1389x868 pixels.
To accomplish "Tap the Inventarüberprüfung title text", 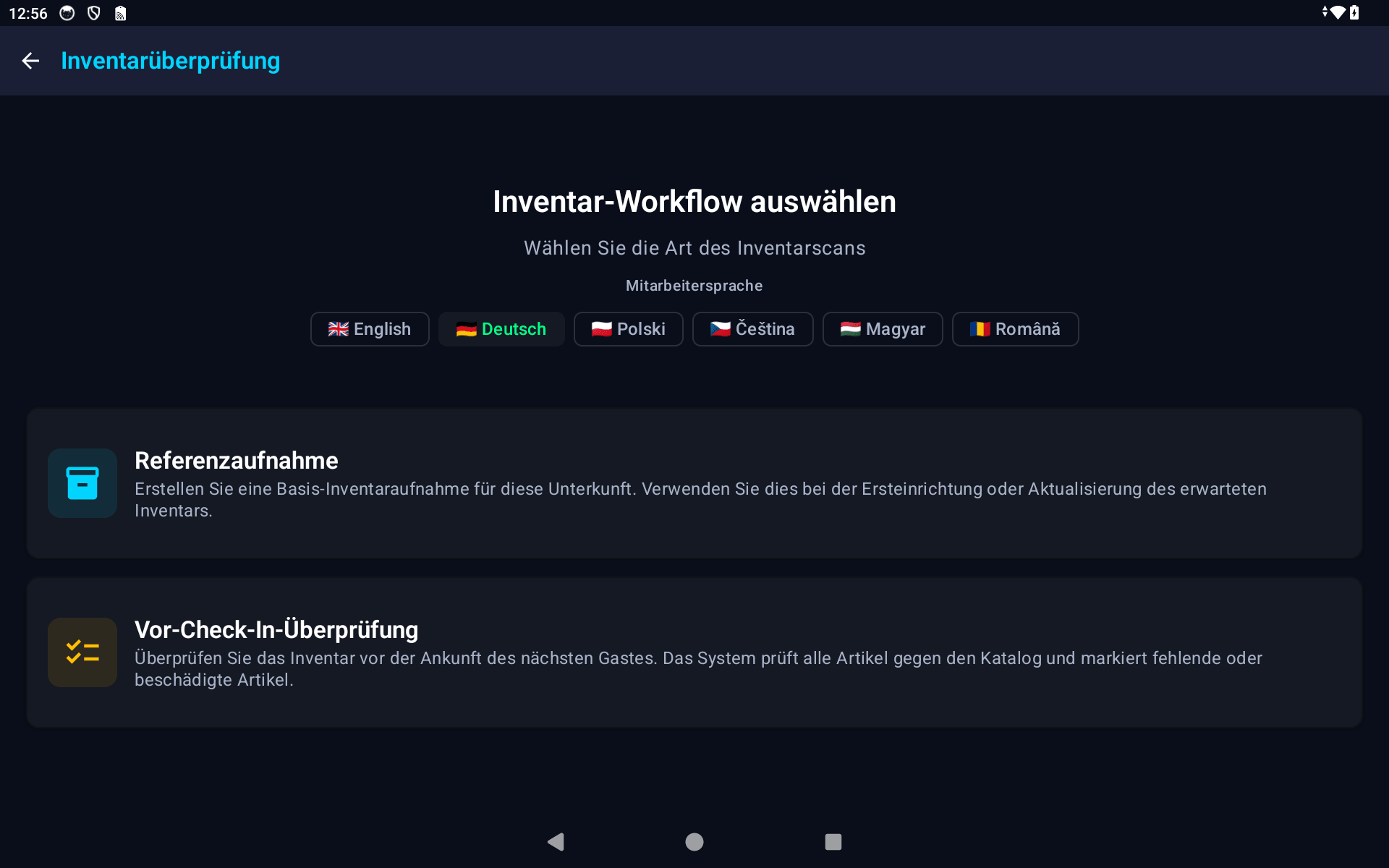I will [171, 61].
